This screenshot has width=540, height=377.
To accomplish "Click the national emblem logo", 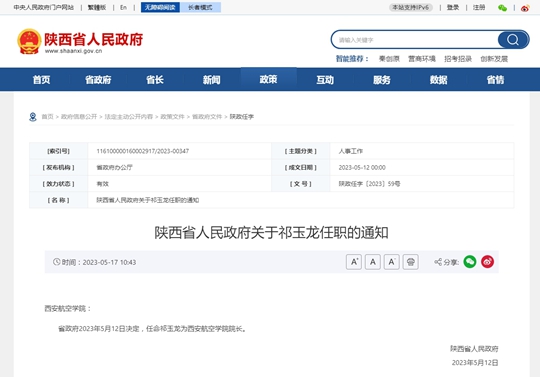I will 29,41.
